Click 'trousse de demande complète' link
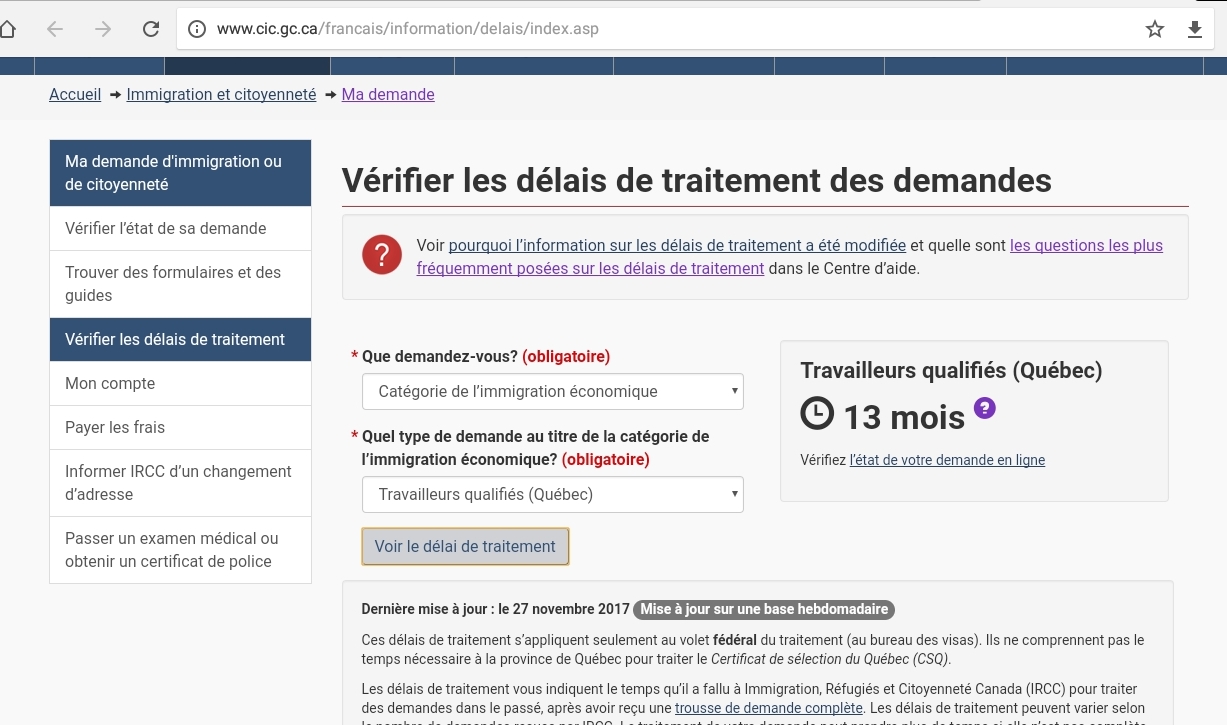 click(x=768, y=708)
